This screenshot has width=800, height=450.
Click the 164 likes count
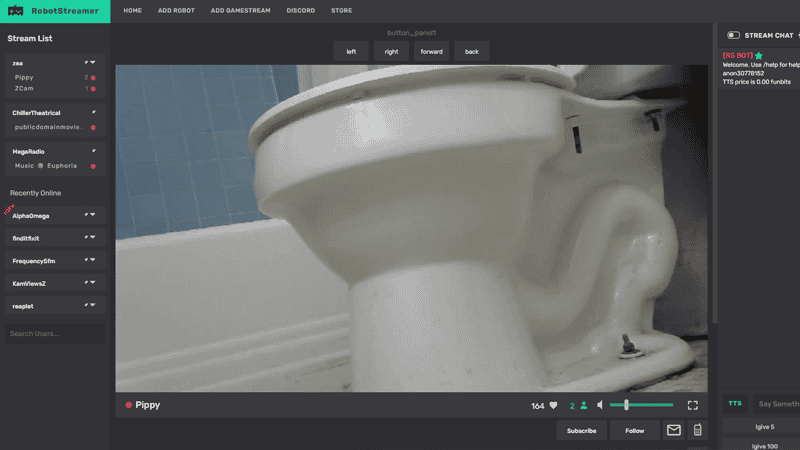point(537,406)
